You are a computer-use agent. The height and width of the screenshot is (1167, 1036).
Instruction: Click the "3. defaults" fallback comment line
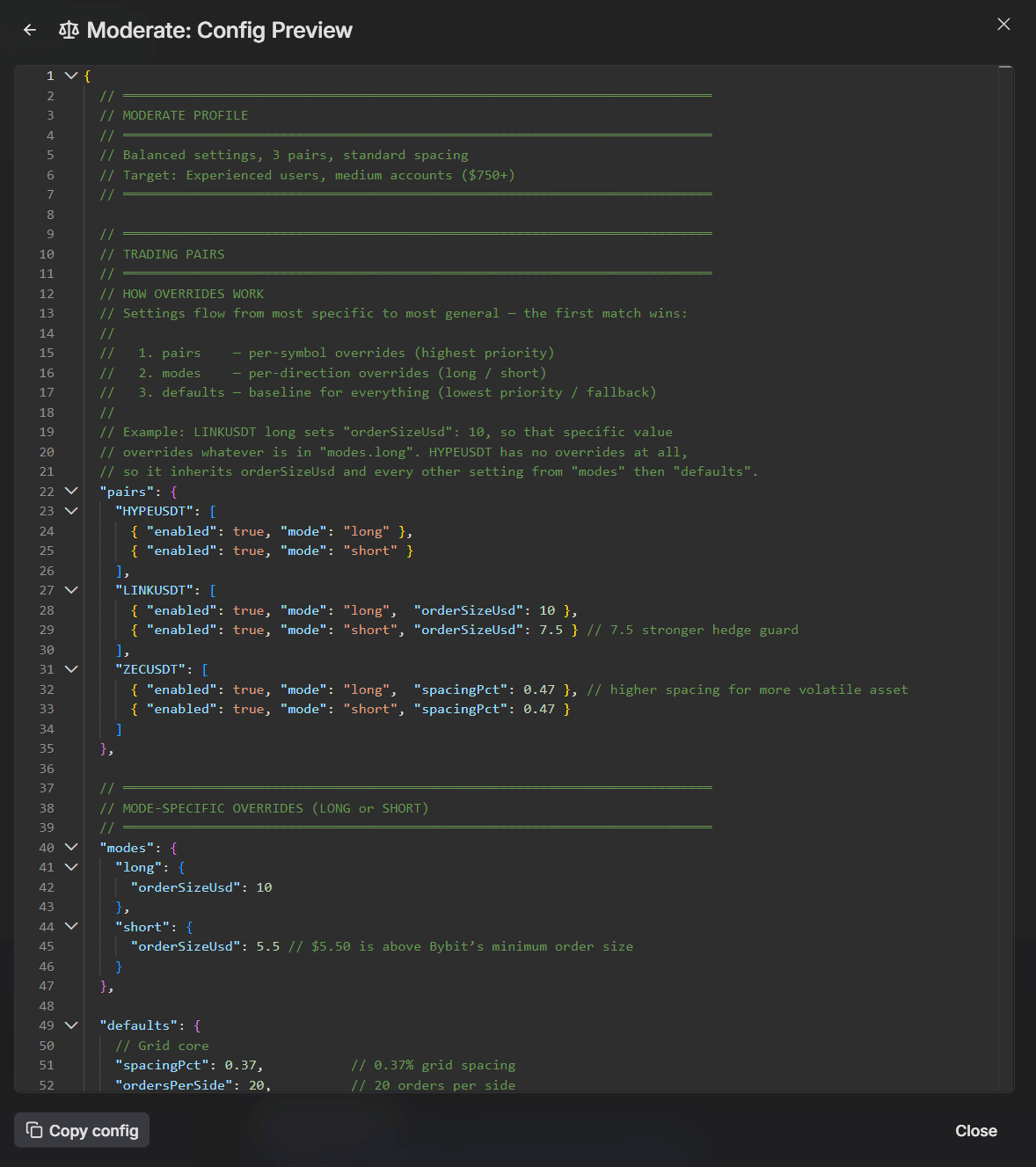point(378,392)
